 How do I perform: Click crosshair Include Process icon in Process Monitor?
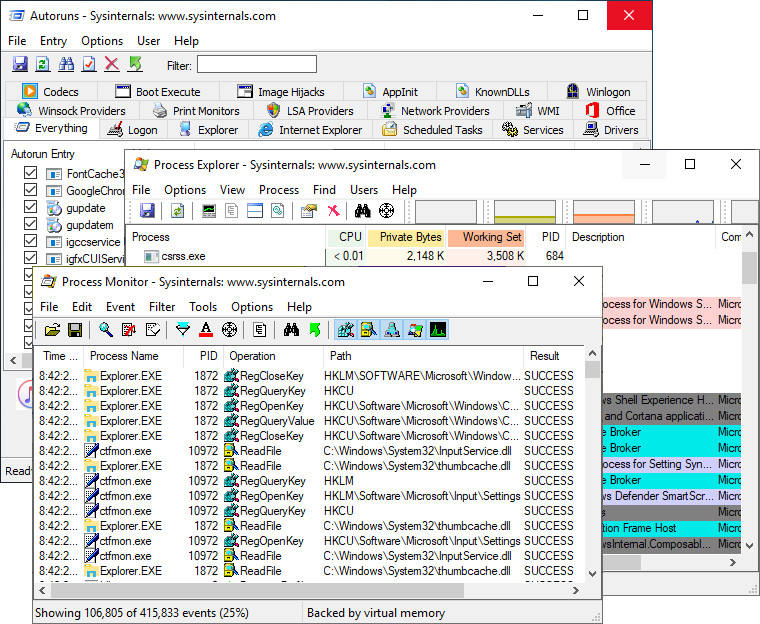click(x=229, y=330)
